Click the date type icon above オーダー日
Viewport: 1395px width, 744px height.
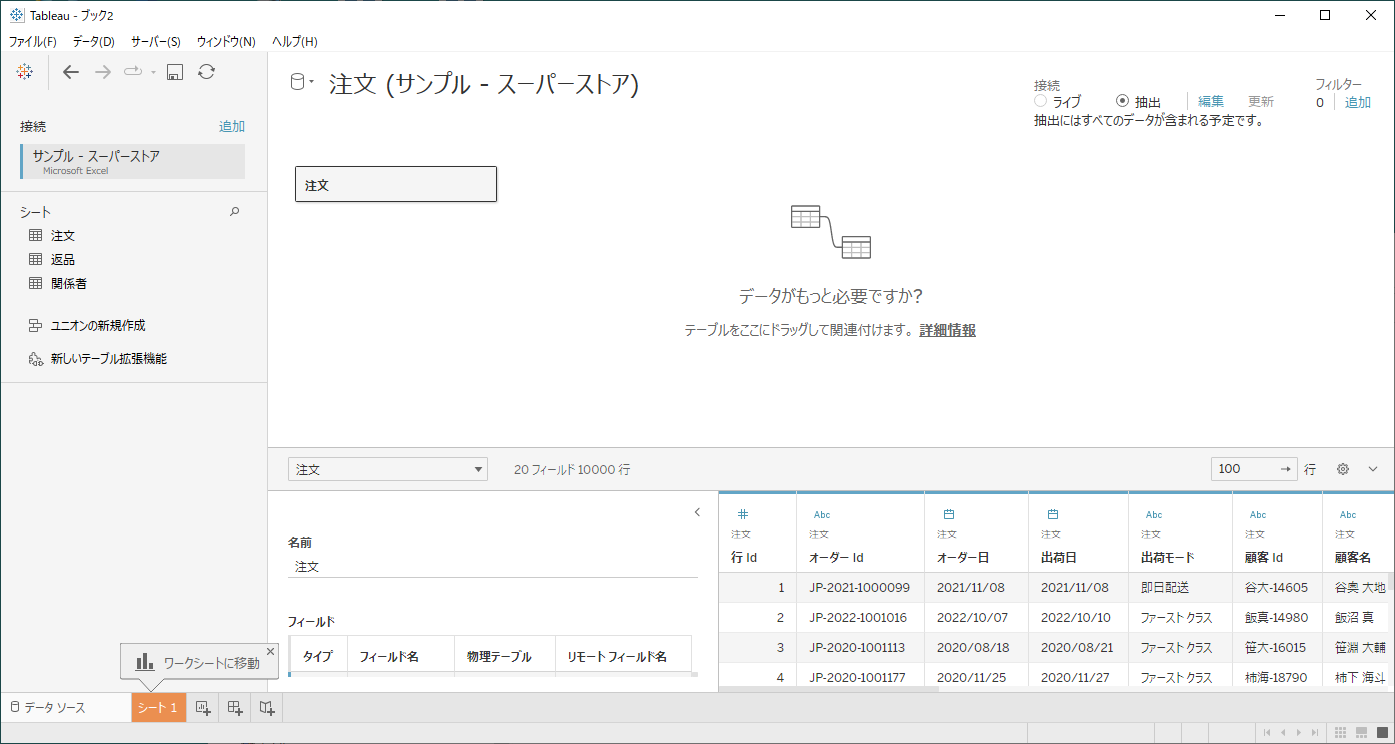pos(949,514)
